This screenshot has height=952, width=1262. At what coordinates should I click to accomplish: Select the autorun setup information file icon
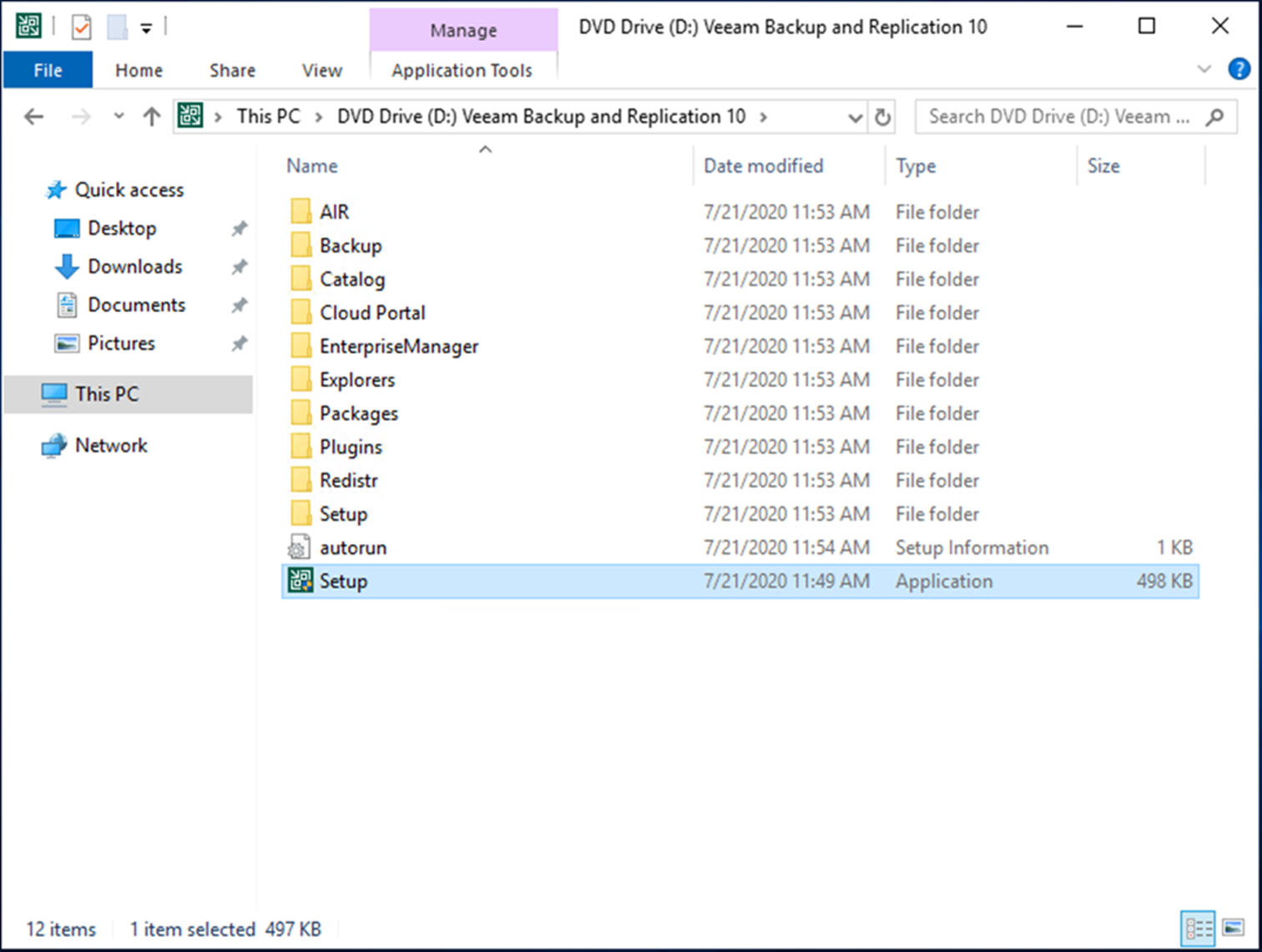tap(300, 547)
